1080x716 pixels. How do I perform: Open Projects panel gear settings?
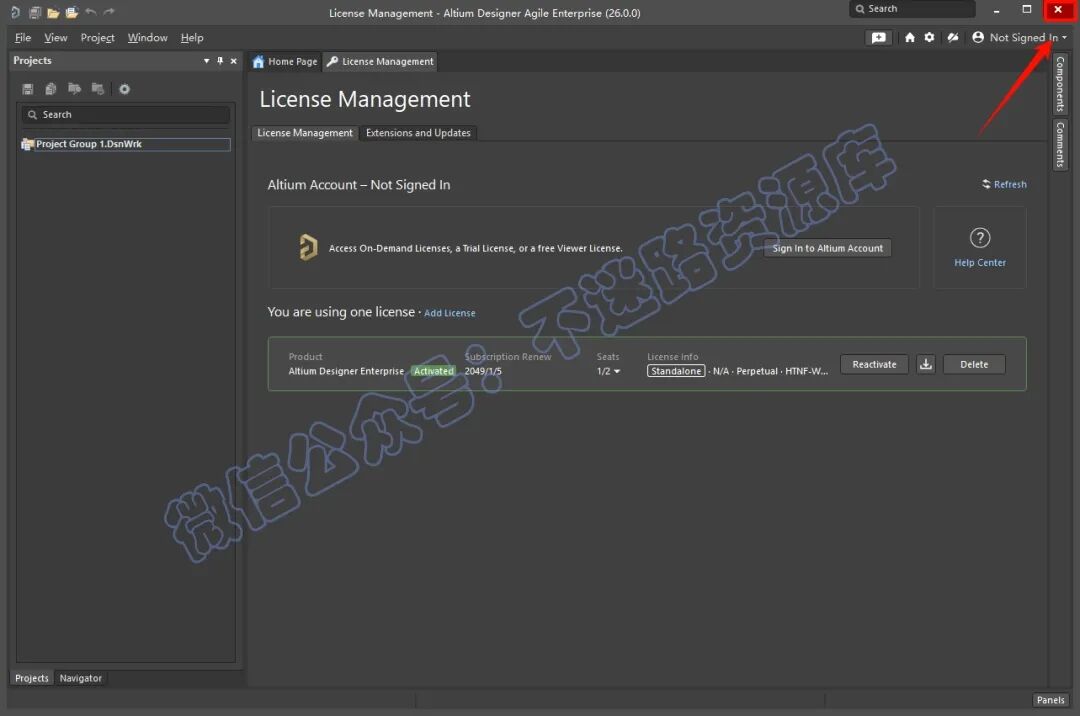(125, 89)
